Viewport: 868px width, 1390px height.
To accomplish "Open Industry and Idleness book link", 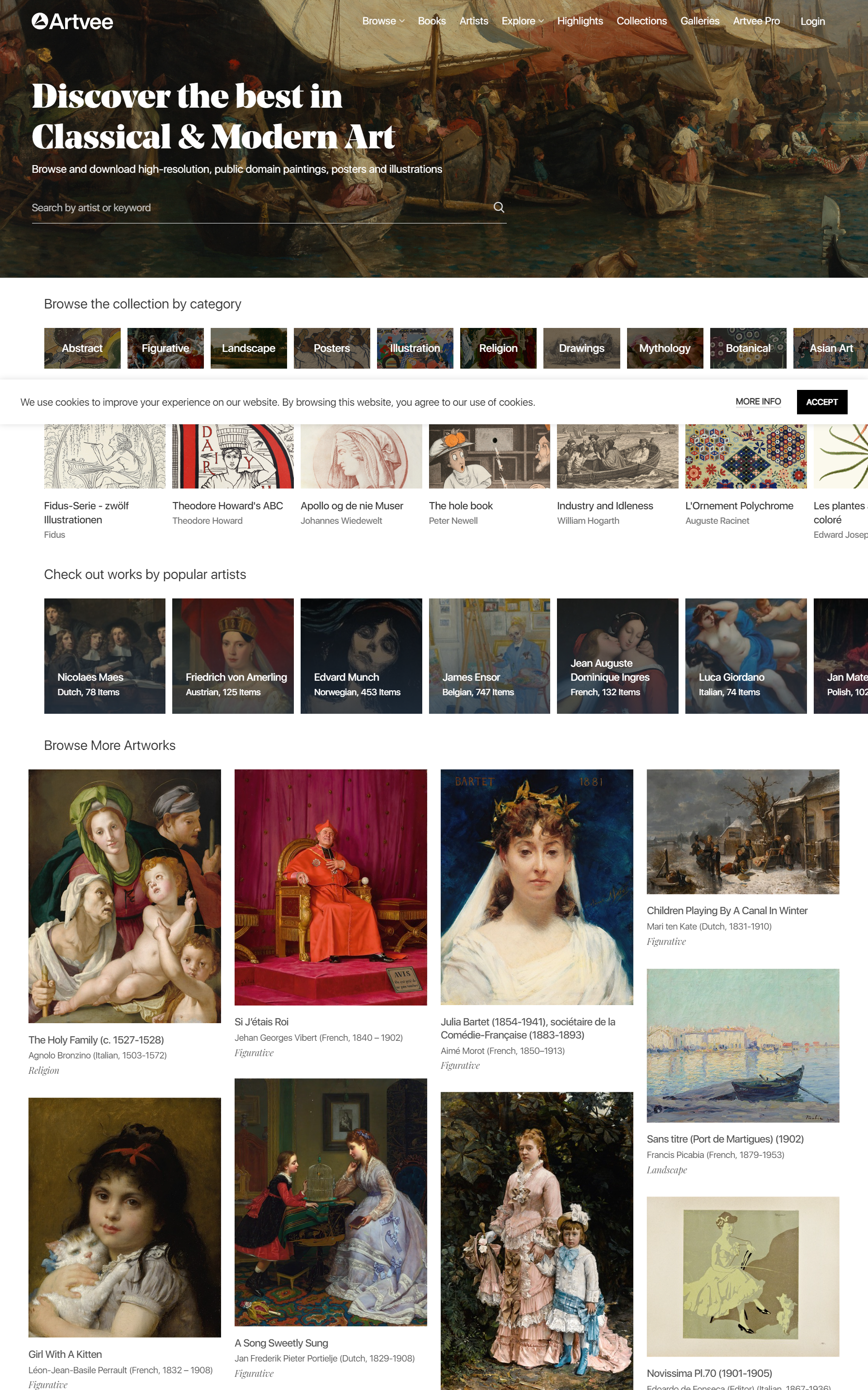I will pyautogui.click(x=605, y=506).
